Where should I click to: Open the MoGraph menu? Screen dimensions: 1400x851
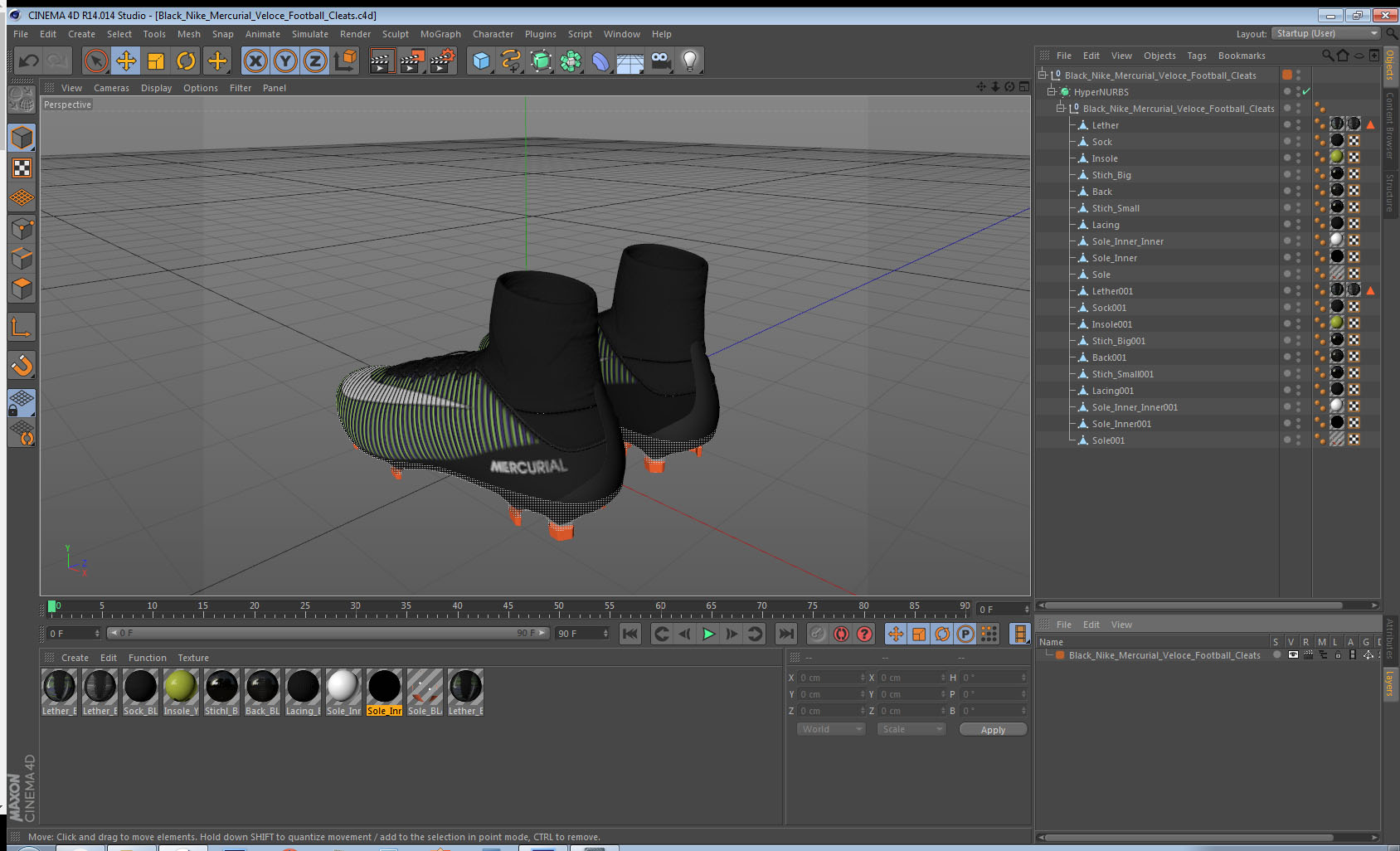tap(440, 34)
